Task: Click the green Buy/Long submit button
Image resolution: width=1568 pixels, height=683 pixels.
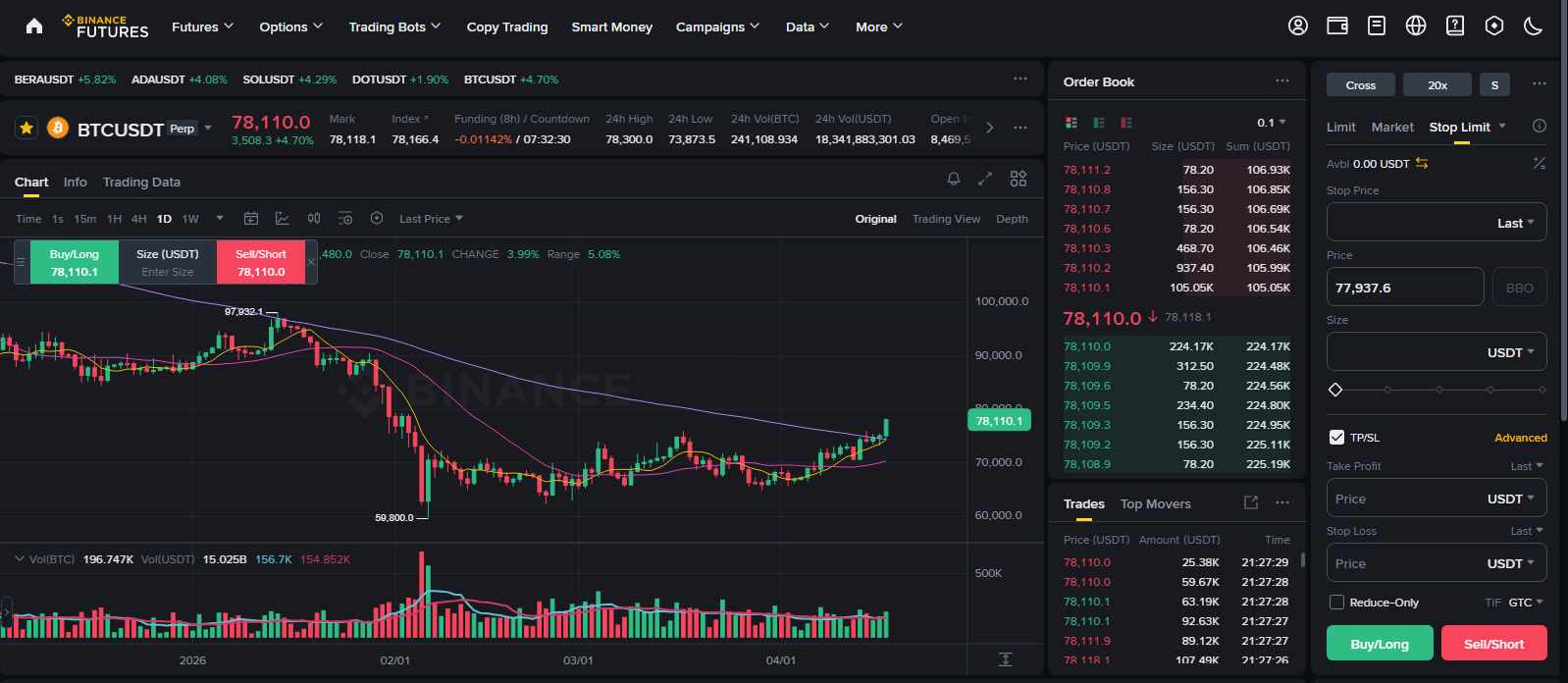Action: point(1380,644)
